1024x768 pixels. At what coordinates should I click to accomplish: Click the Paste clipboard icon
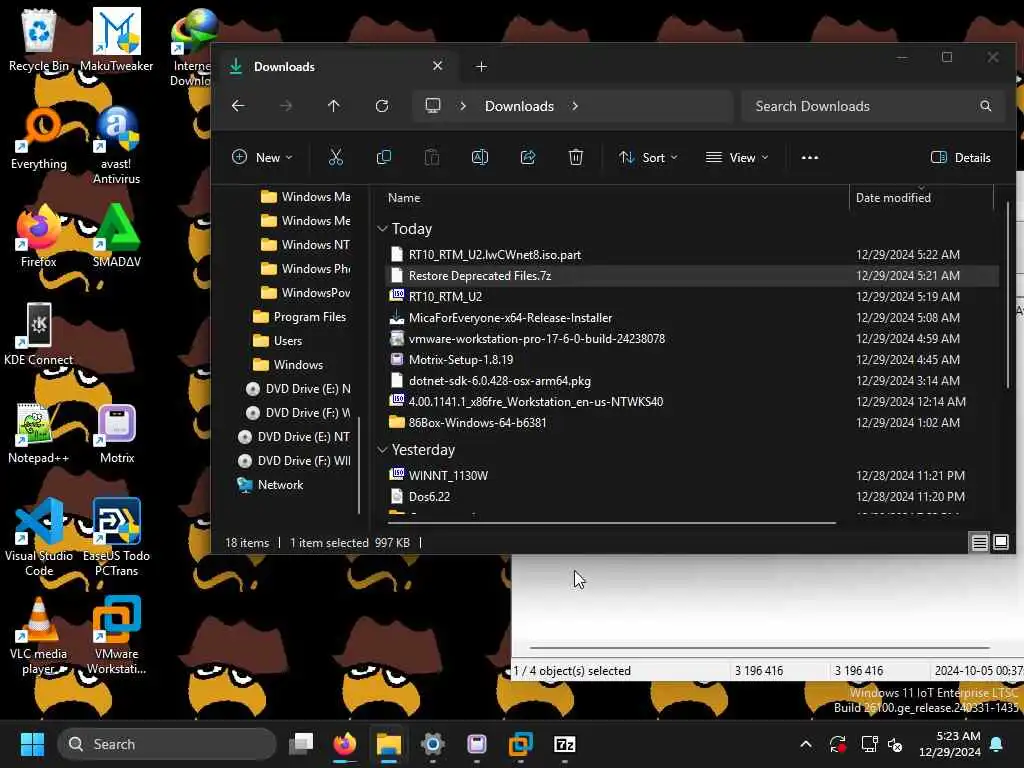click(432, 157)
